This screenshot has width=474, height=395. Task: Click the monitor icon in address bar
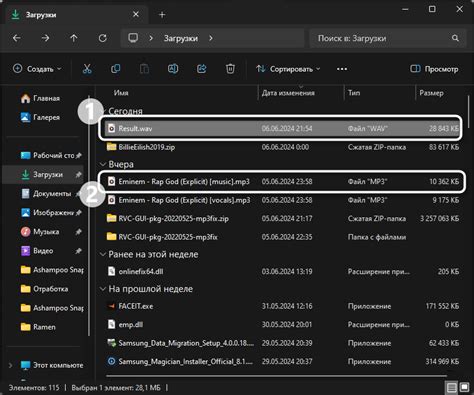point(133,38)
